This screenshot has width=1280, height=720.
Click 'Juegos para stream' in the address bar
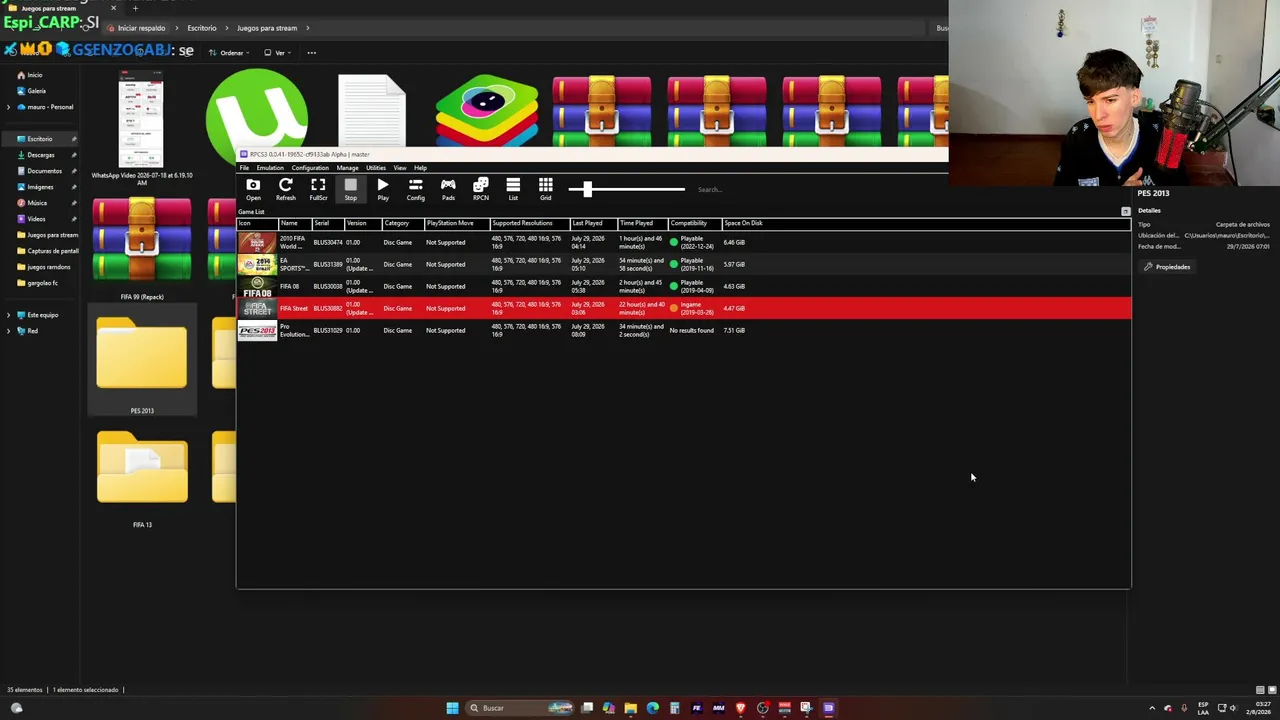point(267,28)
